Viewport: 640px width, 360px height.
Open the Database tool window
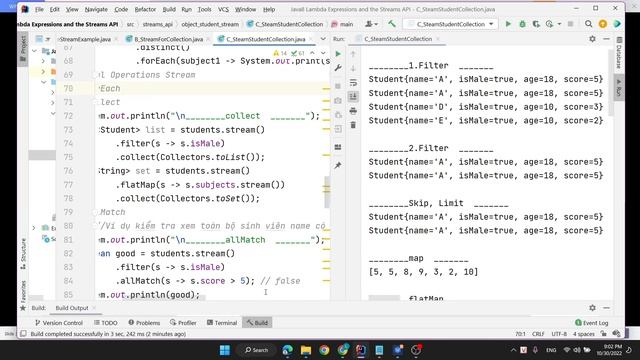[x=619, y=53]
